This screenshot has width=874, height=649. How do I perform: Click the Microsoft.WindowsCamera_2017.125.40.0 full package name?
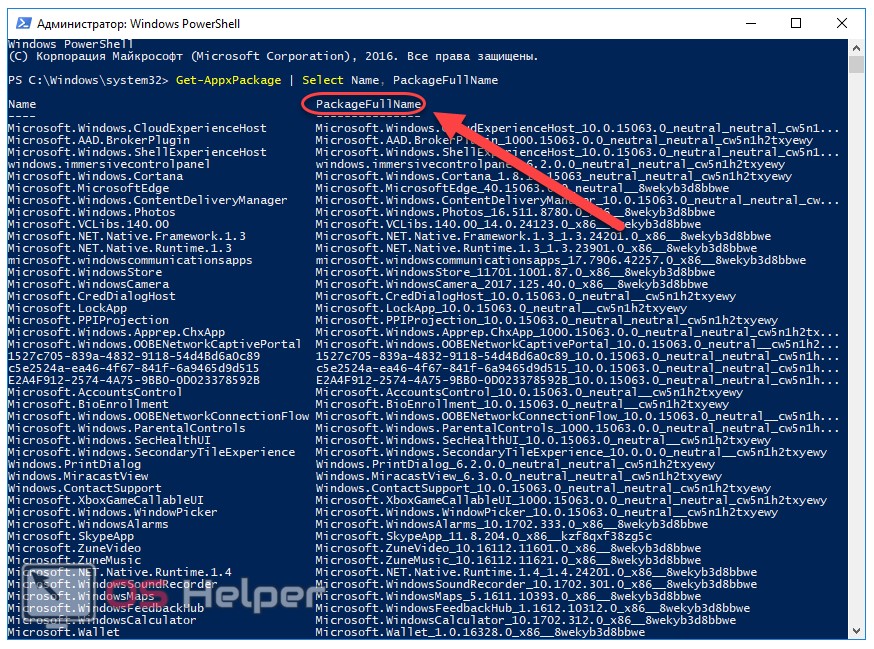pos(512,284)
